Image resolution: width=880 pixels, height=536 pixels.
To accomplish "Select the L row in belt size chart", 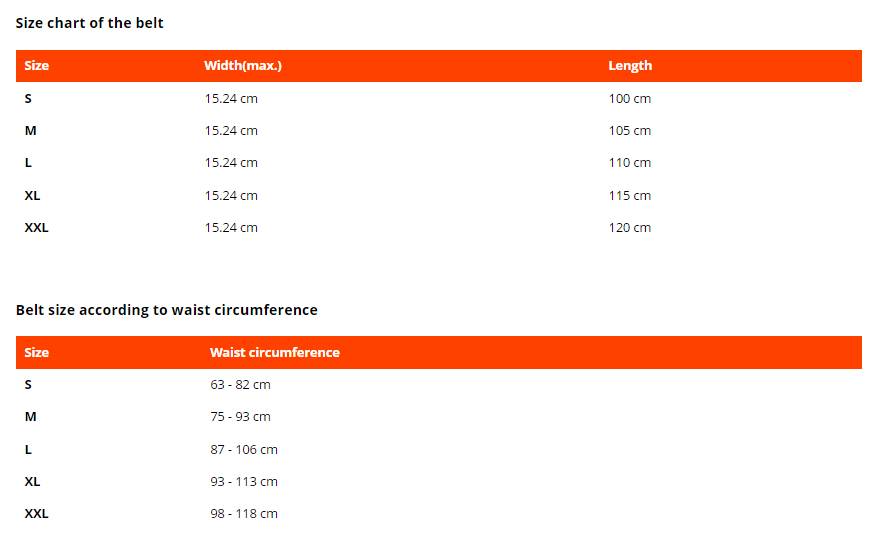I will click(x=29, y=163).
